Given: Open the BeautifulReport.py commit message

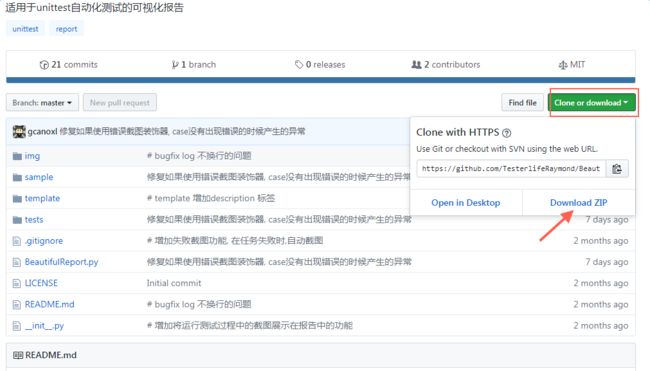Looking at the screenshot, I should 279,262.
